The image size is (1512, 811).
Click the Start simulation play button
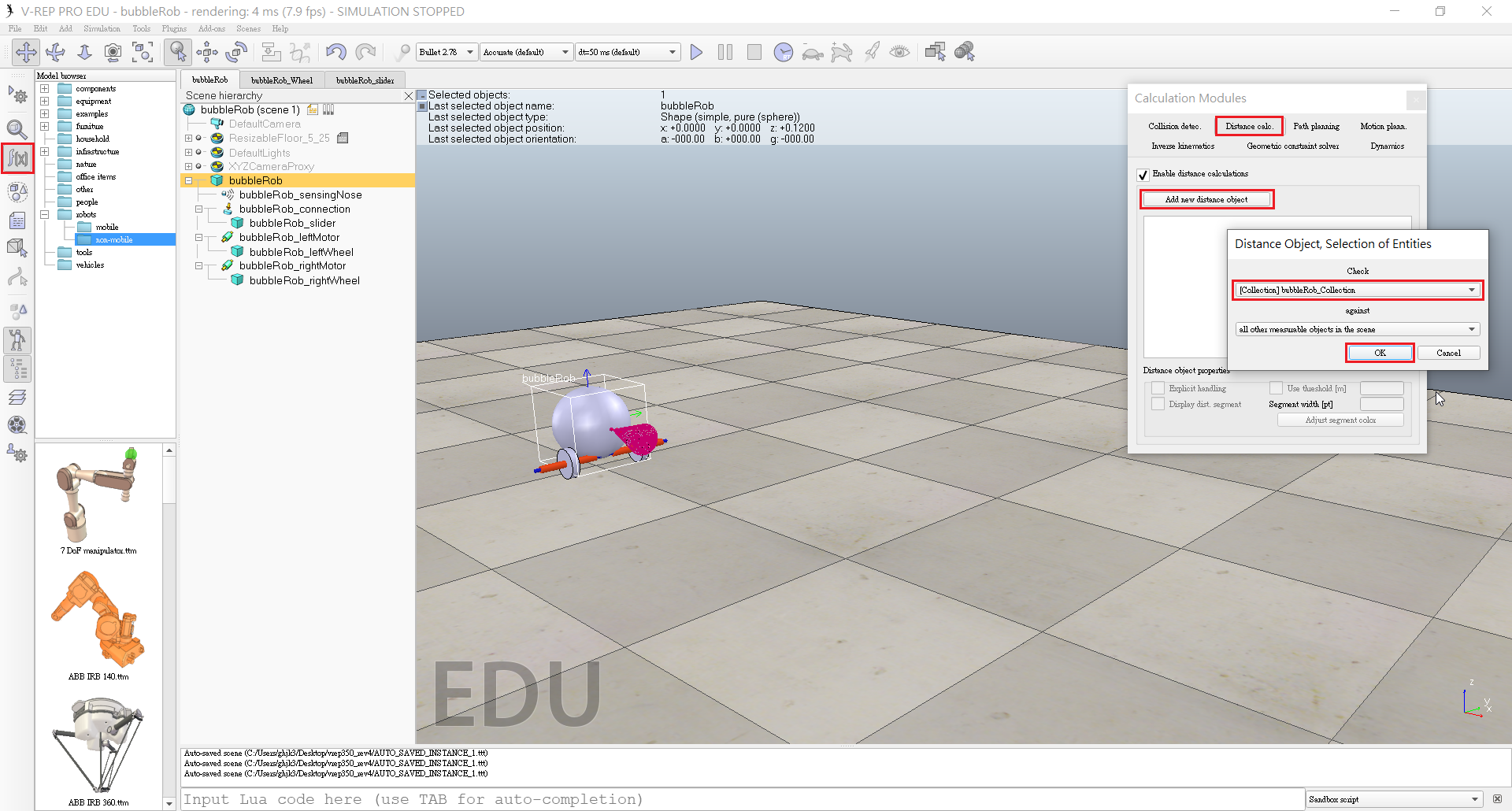pos(696,53)
